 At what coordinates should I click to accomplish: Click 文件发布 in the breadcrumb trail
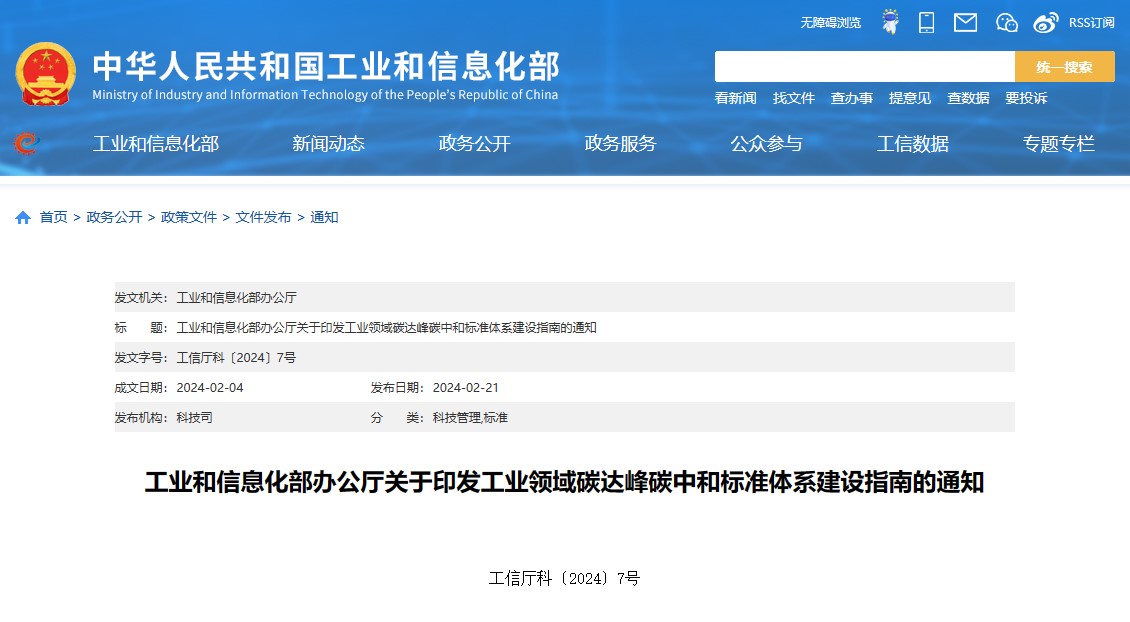(263, 218)
